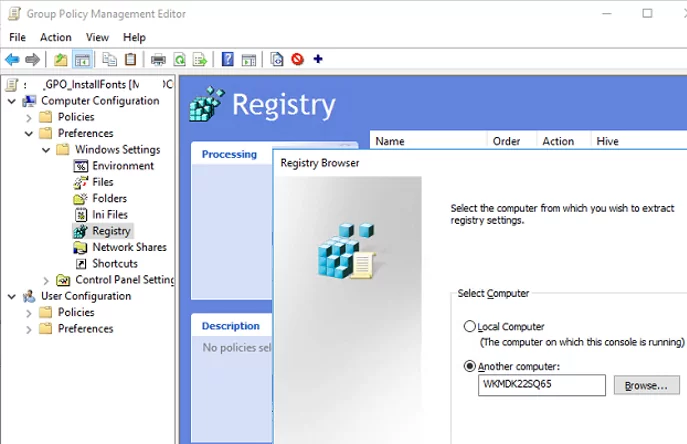Viewport: 687px width, 444px height.
Task: Click the red stop/disable toolbar icon
Action: (x=297, y=59)
